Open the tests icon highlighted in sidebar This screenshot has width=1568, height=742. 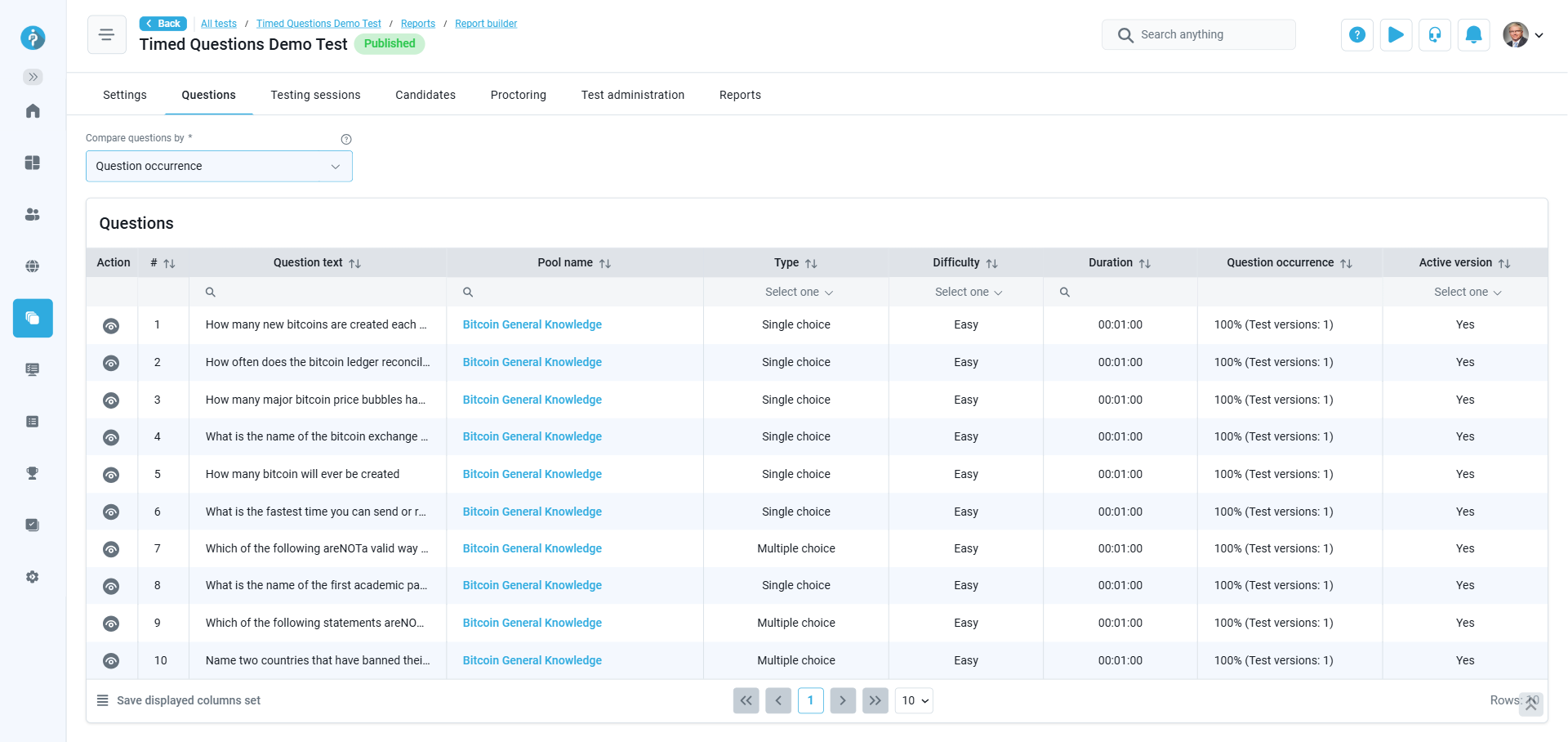click(x=33, y=318)
